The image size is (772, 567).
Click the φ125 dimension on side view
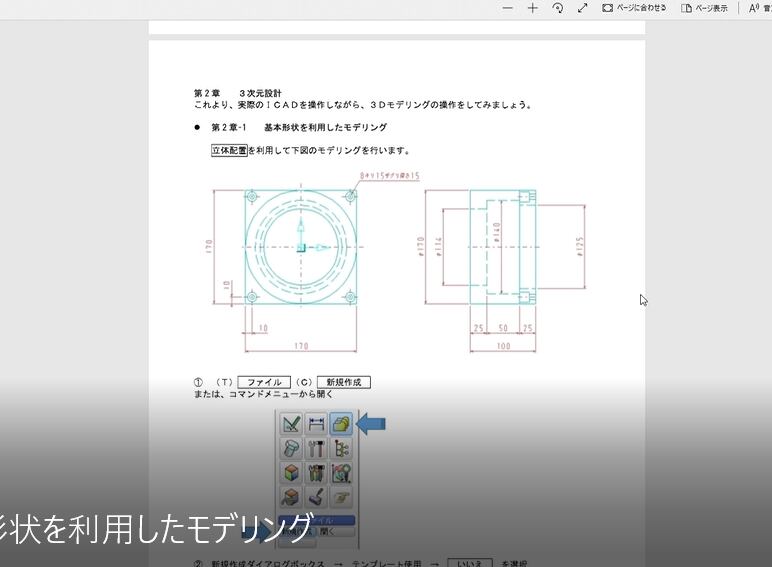pyautogui.click(x=580, y=247)
